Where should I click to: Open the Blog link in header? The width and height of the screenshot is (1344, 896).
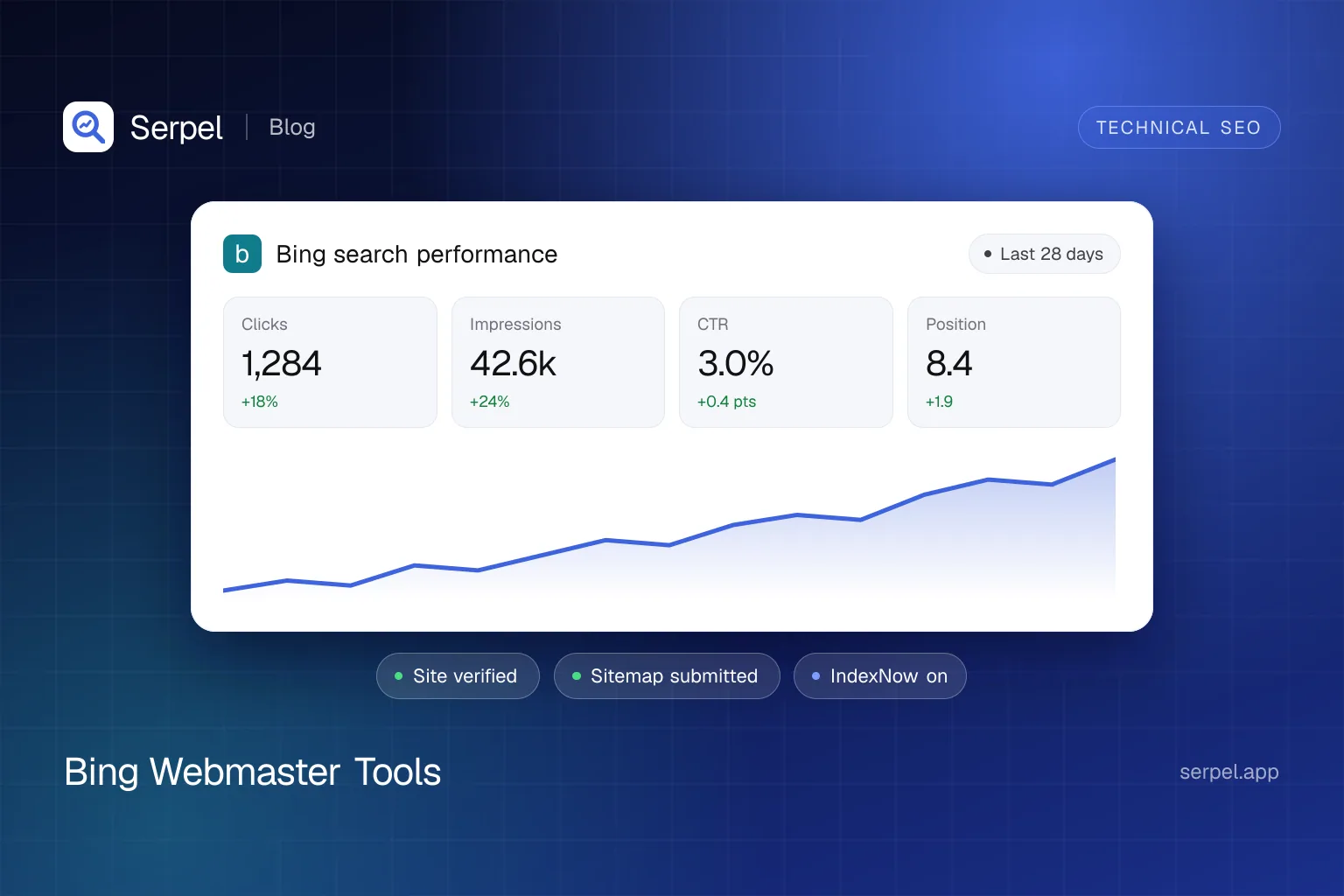292,127
